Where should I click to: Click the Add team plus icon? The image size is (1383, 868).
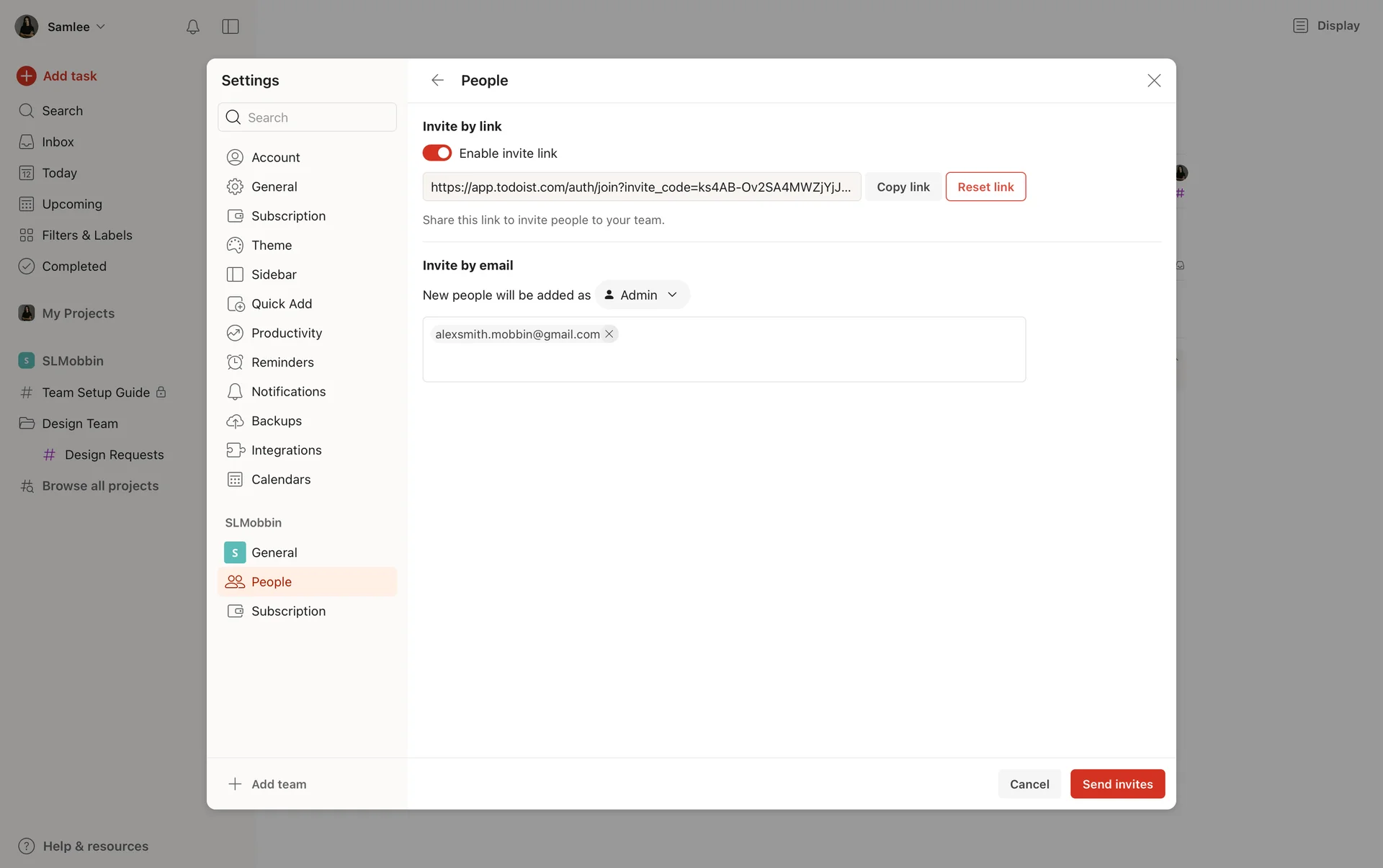[235, 784]
